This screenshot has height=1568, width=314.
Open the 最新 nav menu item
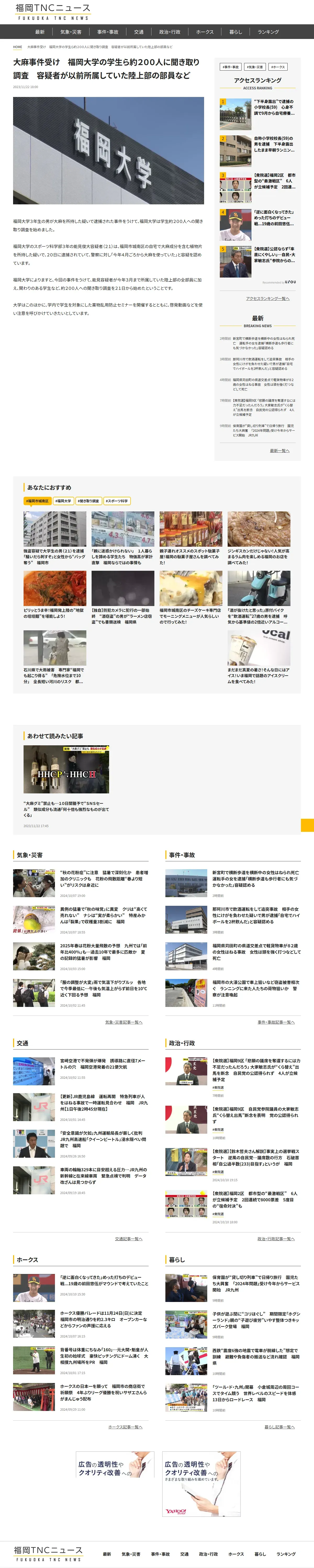coord(40,32)
